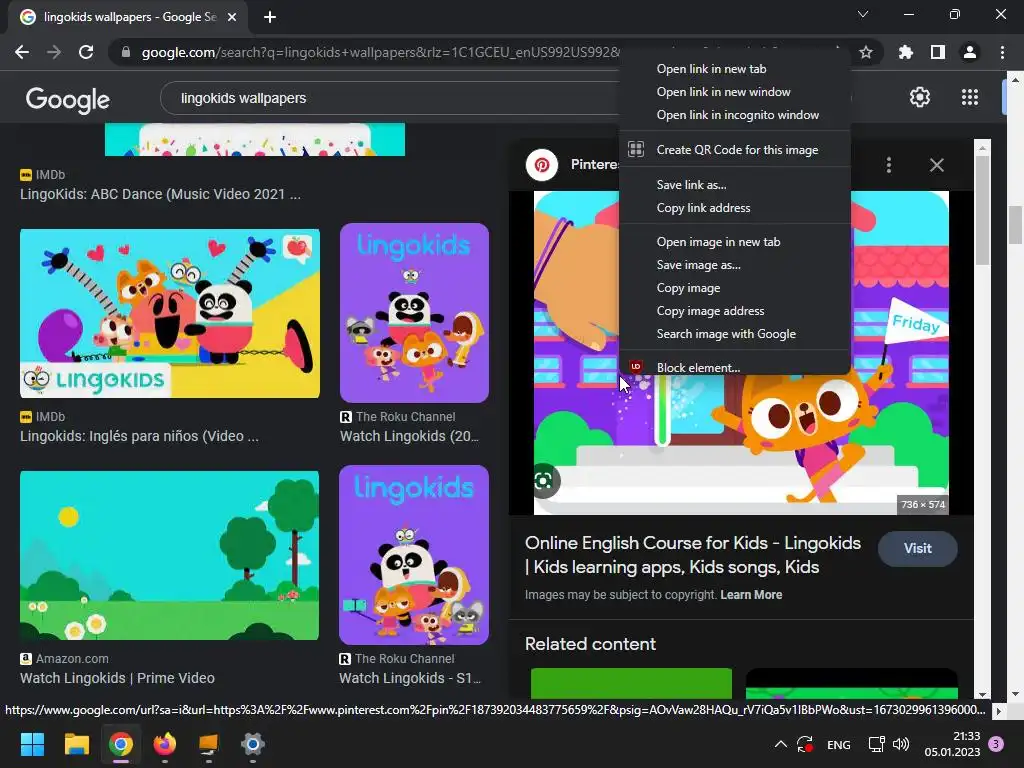Click the main page scrollbar thumb
This screenshot has width=1024, height=768.
pos(1015,224)
